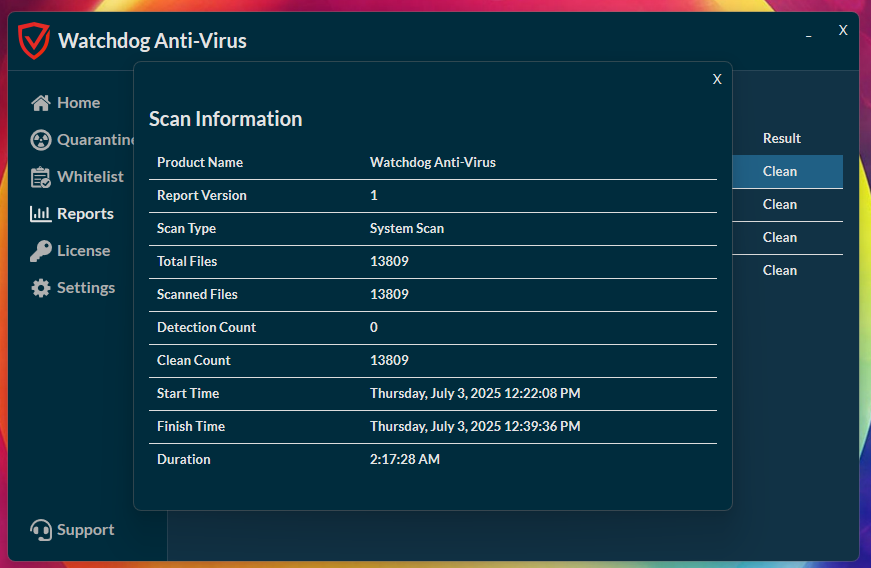Image resolution: width=871 pixels, height=568 pixels.
Task: Click the Whitelist clipboard icon
Action: pos(41,177)
